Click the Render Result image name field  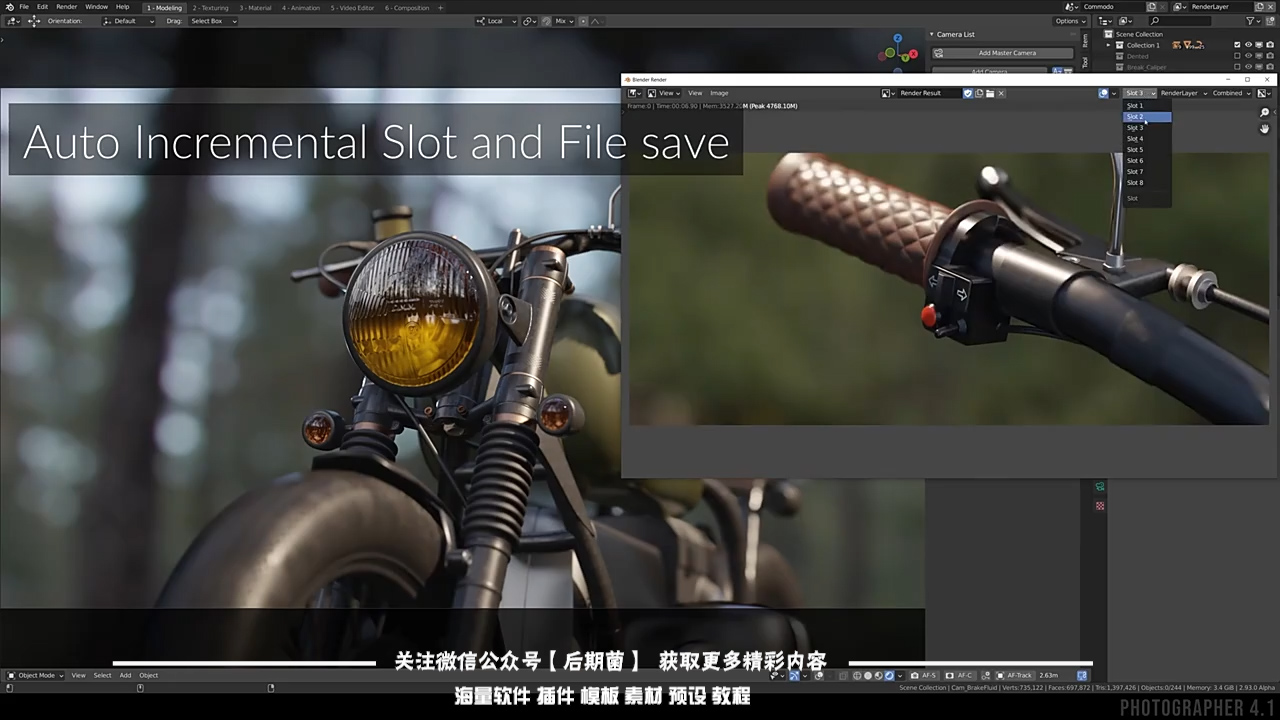[928, 93]
